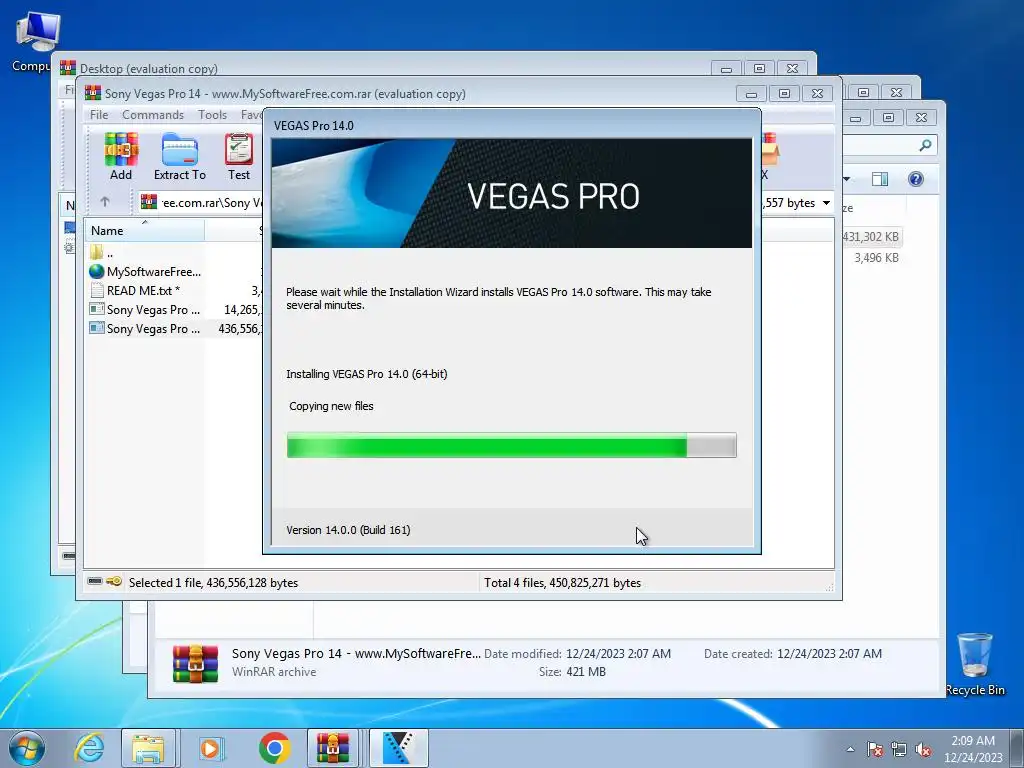Select the 3,496 KB file size cell

click(876, 258)
